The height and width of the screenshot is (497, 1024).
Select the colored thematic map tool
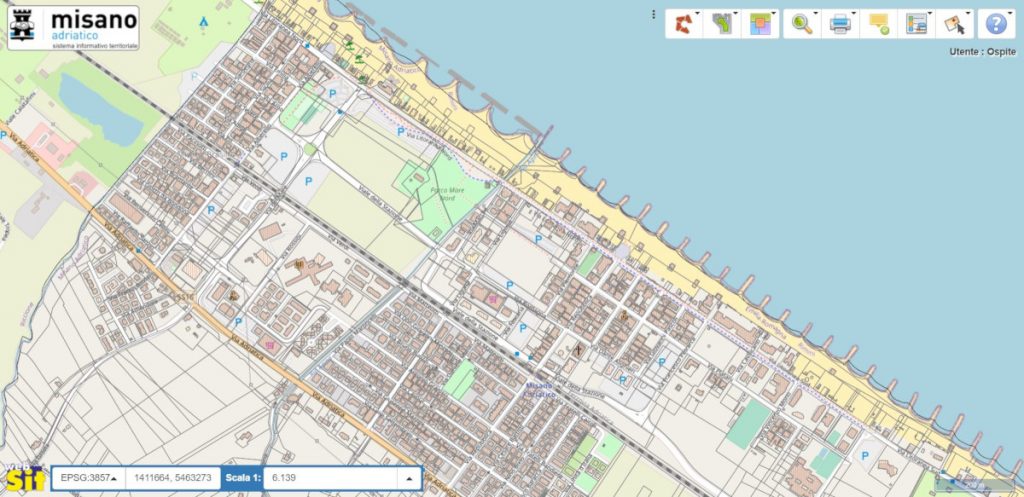[760, 24]
